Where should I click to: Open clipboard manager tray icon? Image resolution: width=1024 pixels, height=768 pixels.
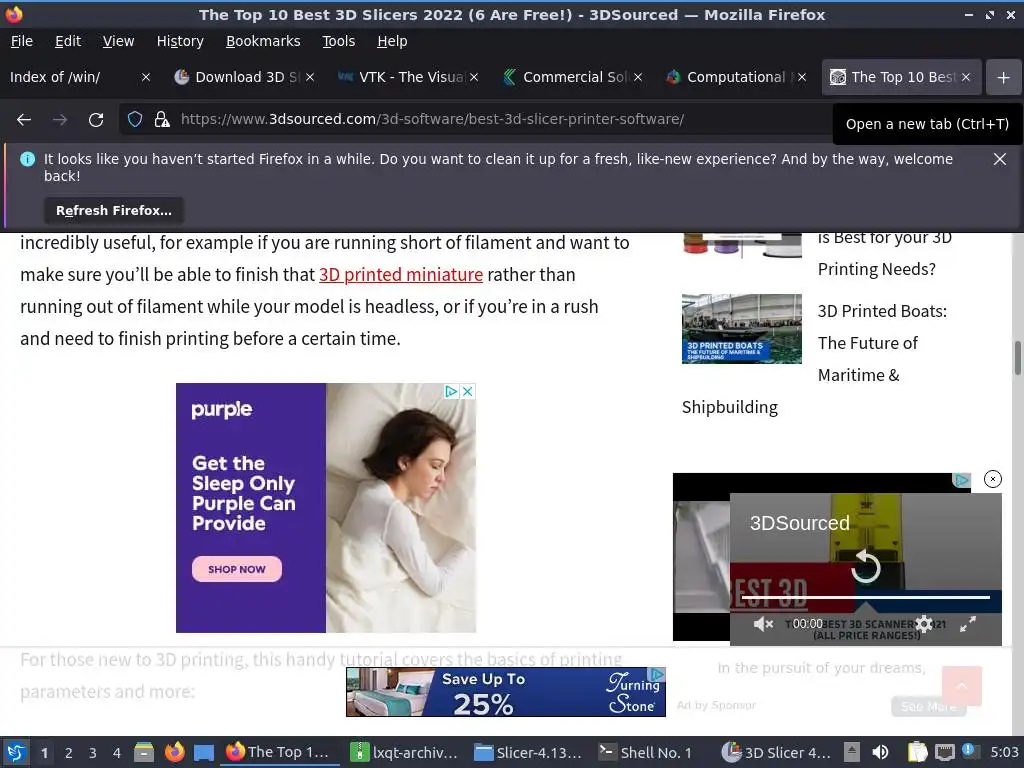(x=917, y=752)
